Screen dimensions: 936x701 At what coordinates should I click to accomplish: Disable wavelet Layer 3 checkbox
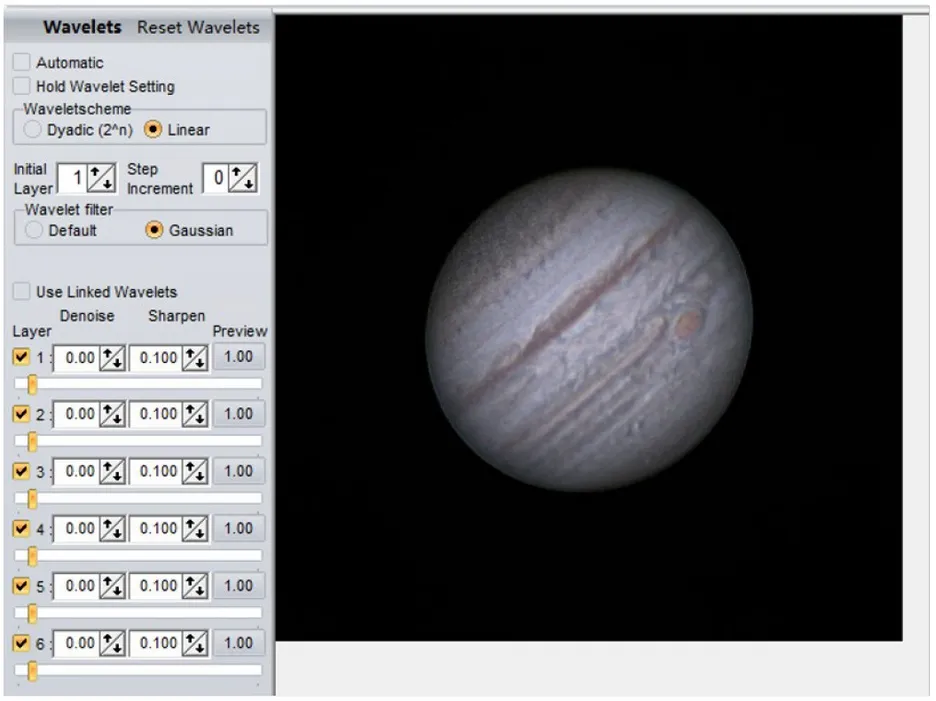[21, 471]
